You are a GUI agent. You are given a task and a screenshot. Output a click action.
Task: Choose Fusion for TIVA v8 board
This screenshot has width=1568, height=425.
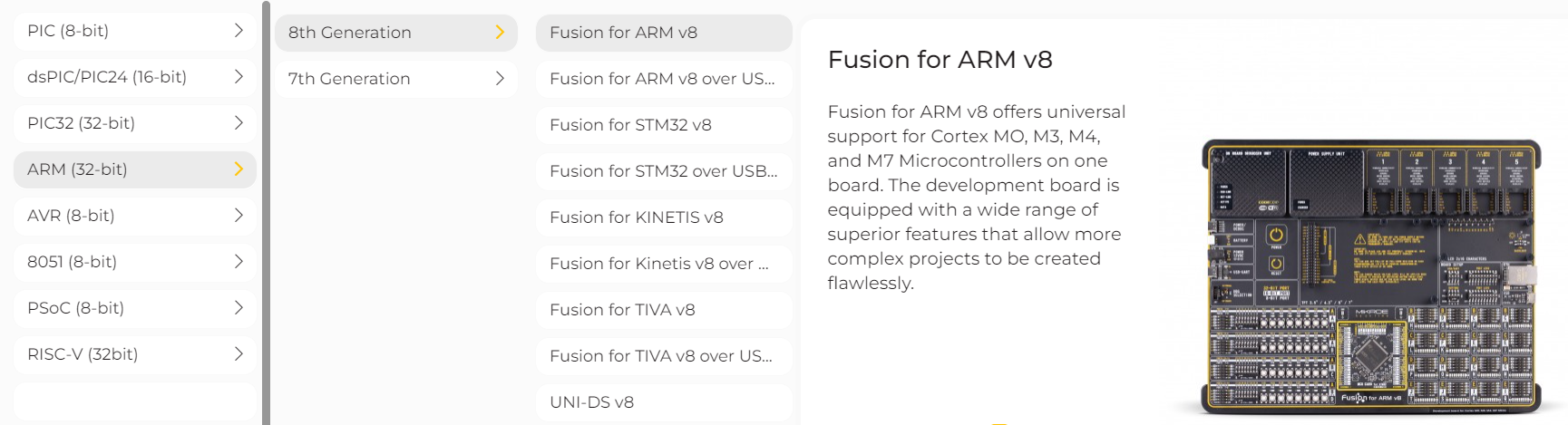tap(664, 310)
